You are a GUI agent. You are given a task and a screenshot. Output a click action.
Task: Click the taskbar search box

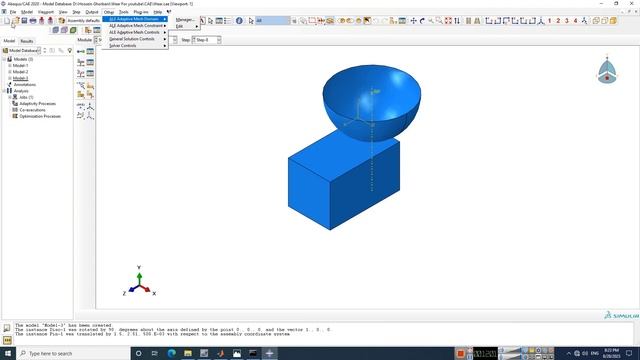[73, 353]
